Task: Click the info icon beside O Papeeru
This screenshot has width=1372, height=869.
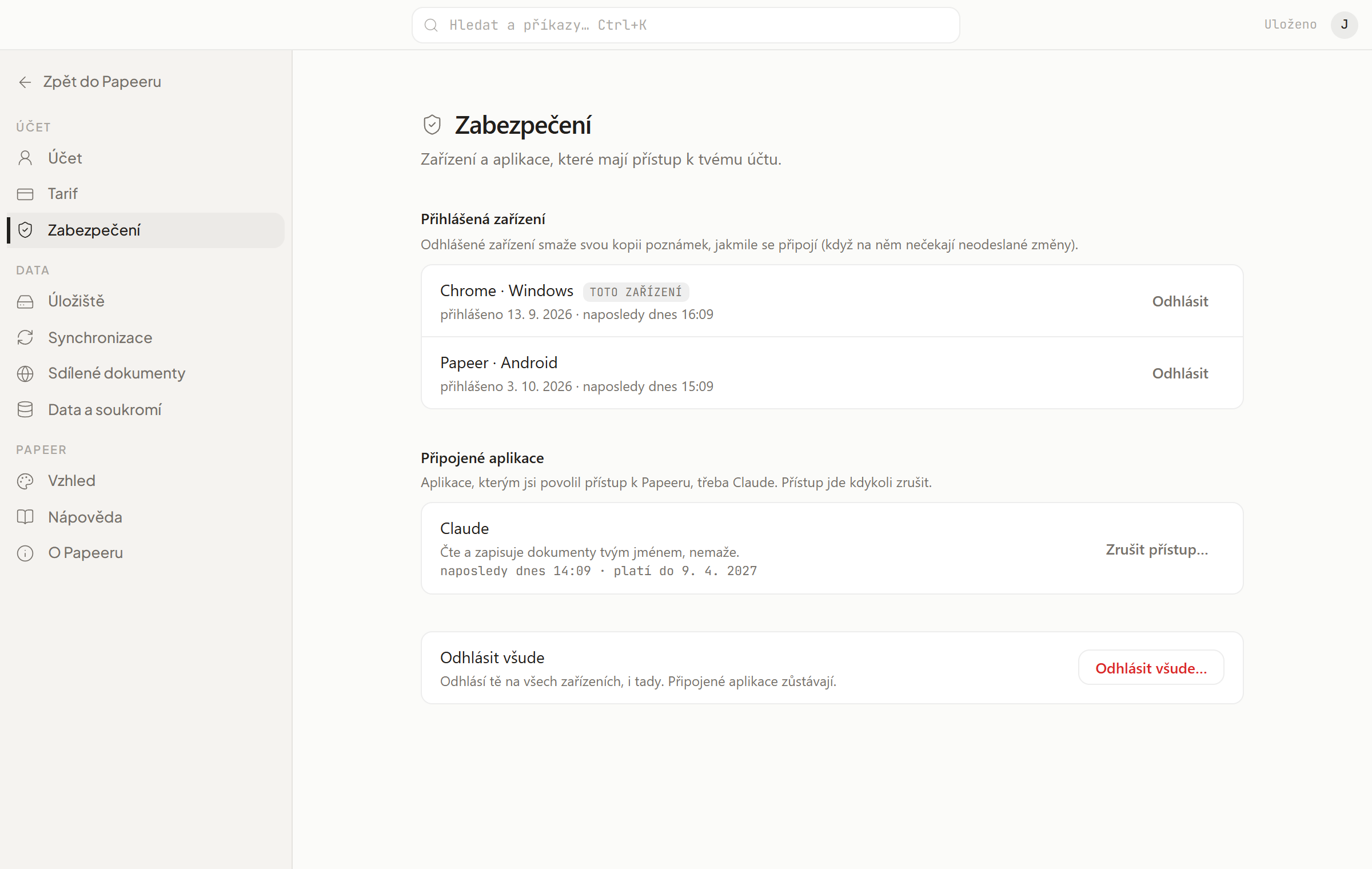Action: [25, 553]
